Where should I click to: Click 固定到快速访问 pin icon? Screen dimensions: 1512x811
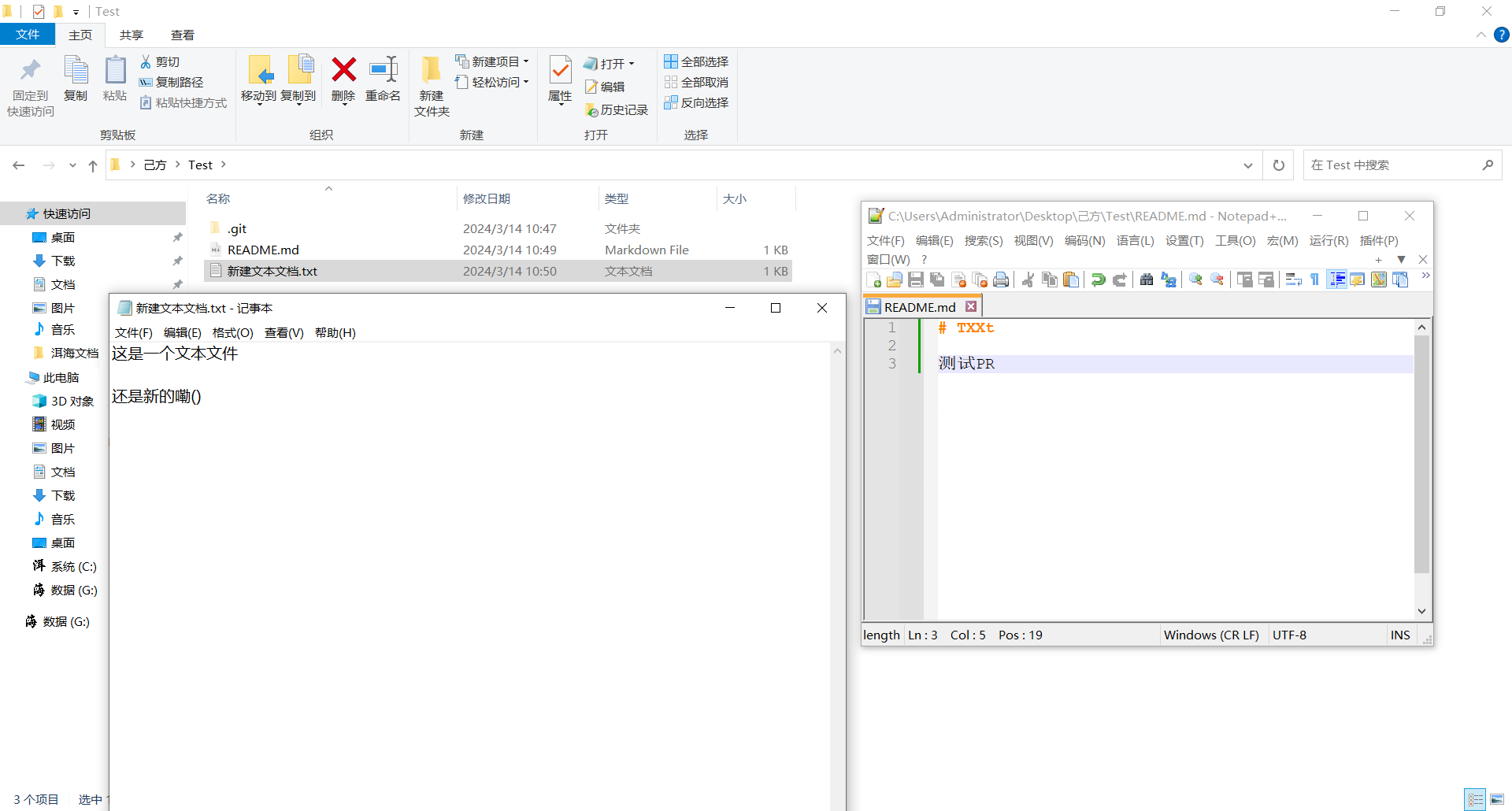click(31, 70)
